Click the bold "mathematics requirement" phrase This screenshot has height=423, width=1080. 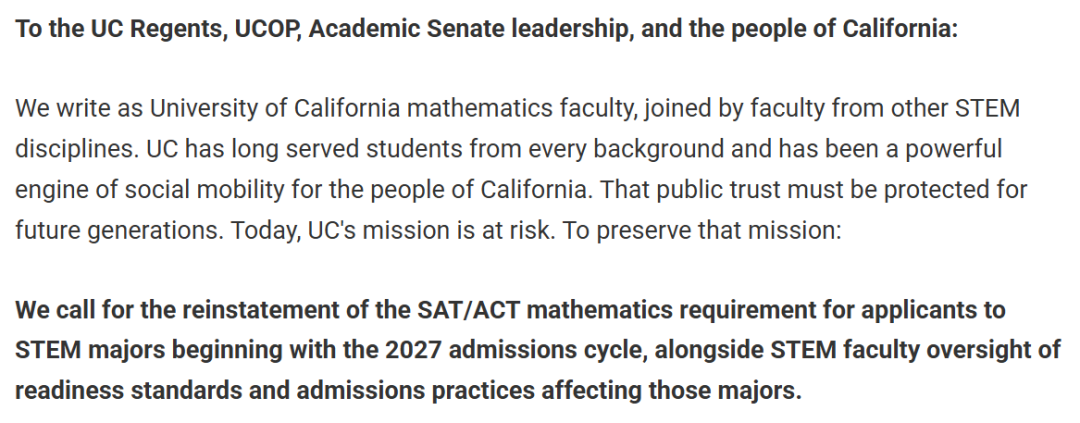[668, 310]
